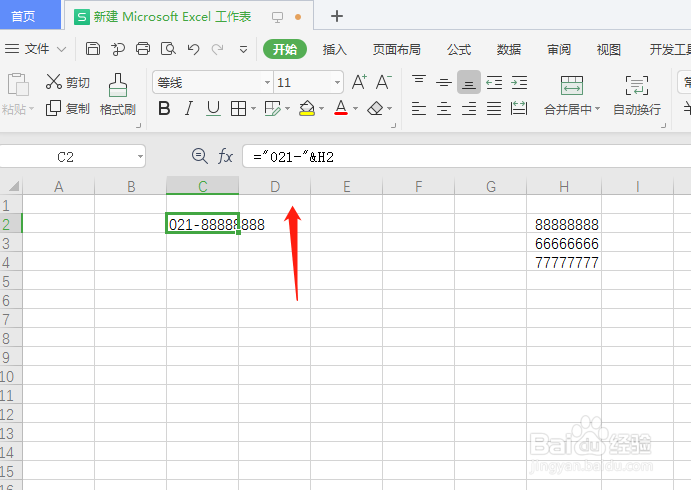Expand the fill color dropdown arrow

321,108
